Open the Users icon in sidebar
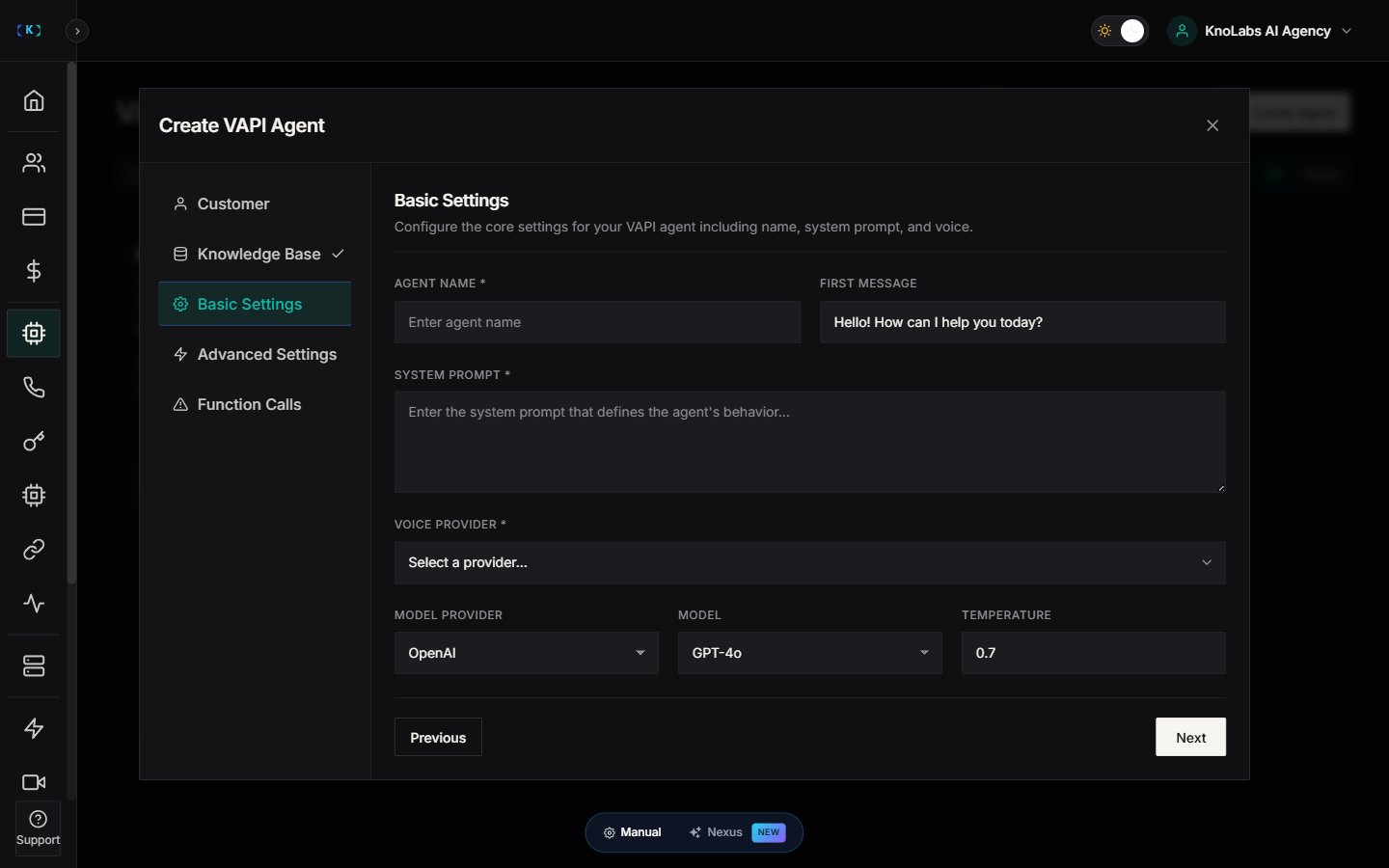Screen dimensions: 1389x868 click(x=34, y=163)
